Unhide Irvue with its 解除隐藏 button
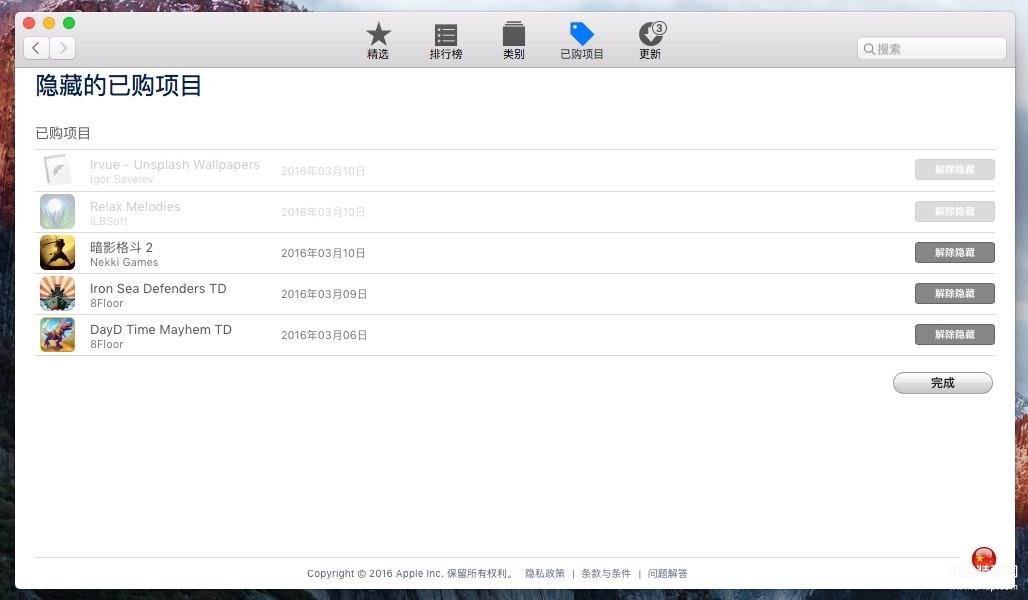Image resolution: width=1028 pixels, height=600 pixels. pos(955,169)
